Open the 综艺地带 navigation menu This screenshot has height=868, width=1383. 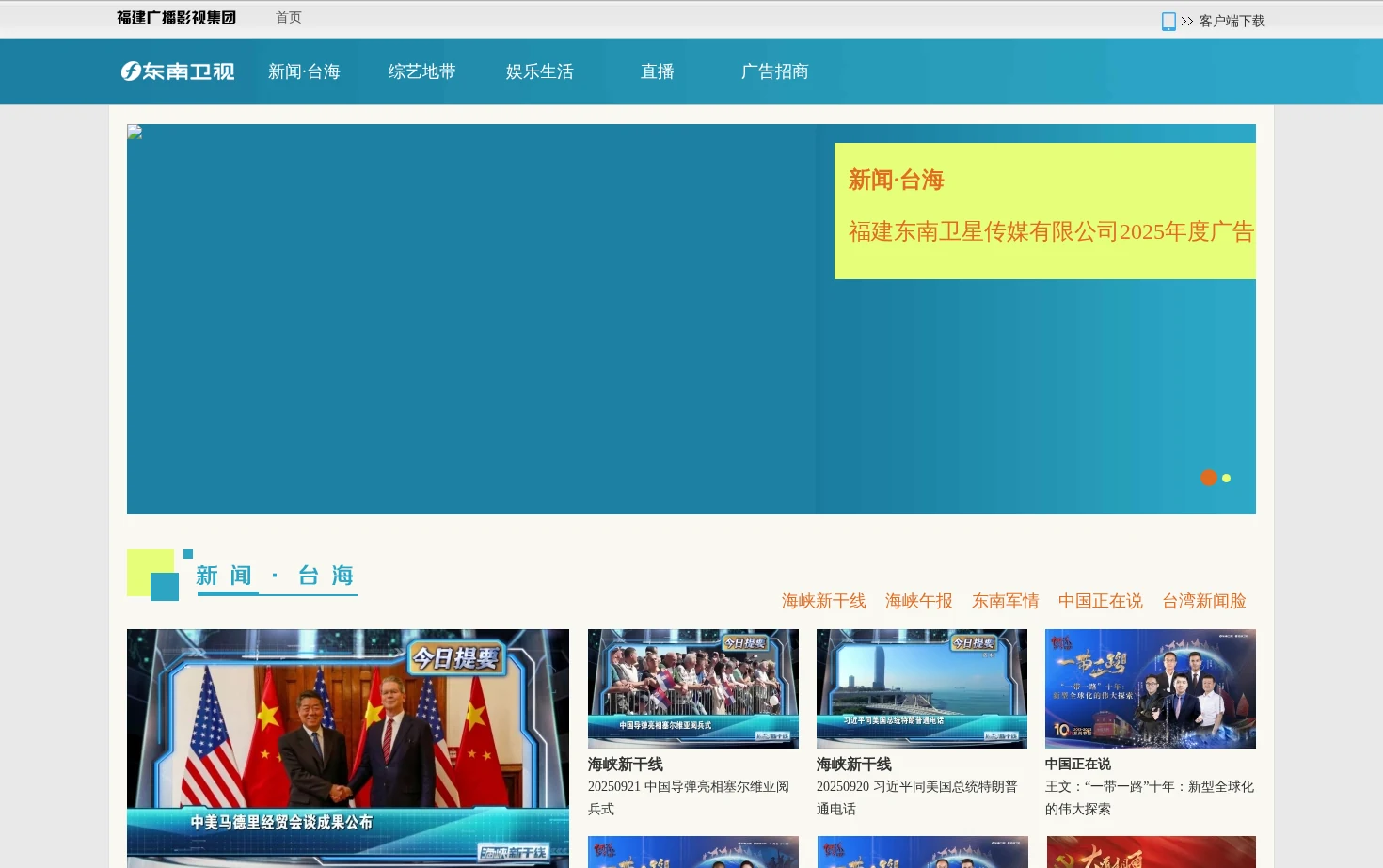click(421, 71)
